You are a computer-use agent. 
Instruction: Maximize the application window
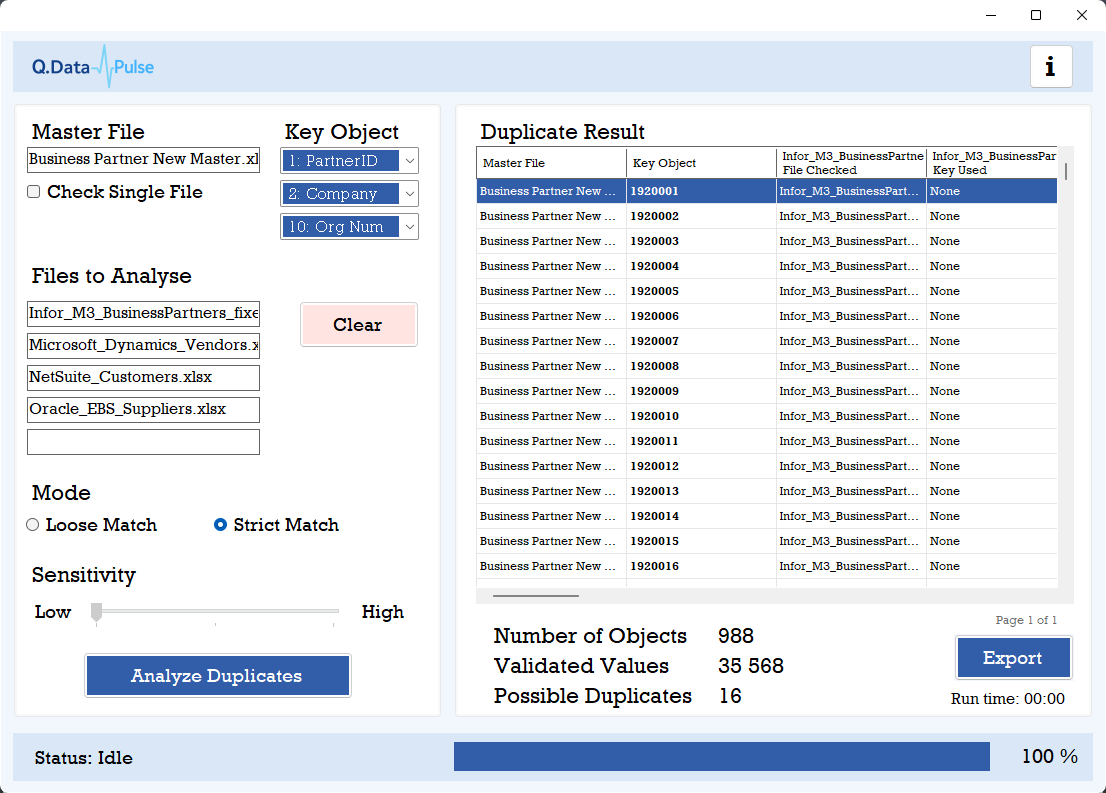click(1036, 15)
